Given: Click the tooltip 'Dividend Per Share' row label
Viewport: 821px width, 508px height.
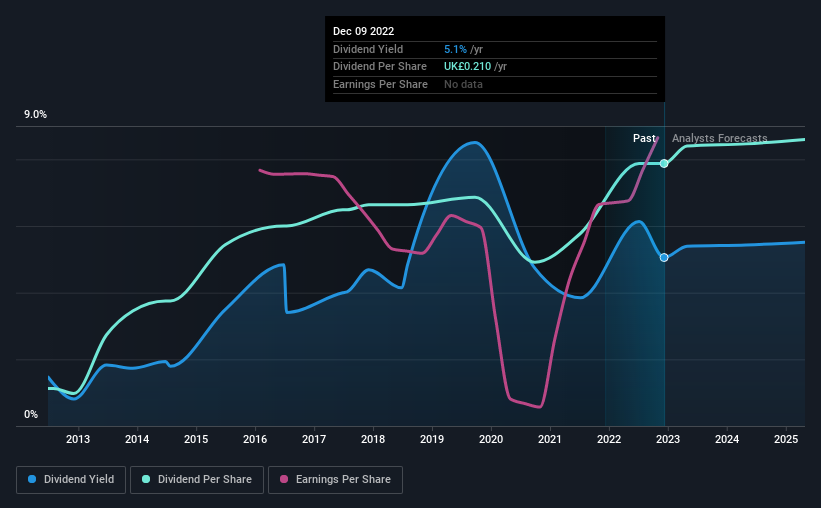Looking at the screenshot, I should pyautogui.click(x=380, y=67).
